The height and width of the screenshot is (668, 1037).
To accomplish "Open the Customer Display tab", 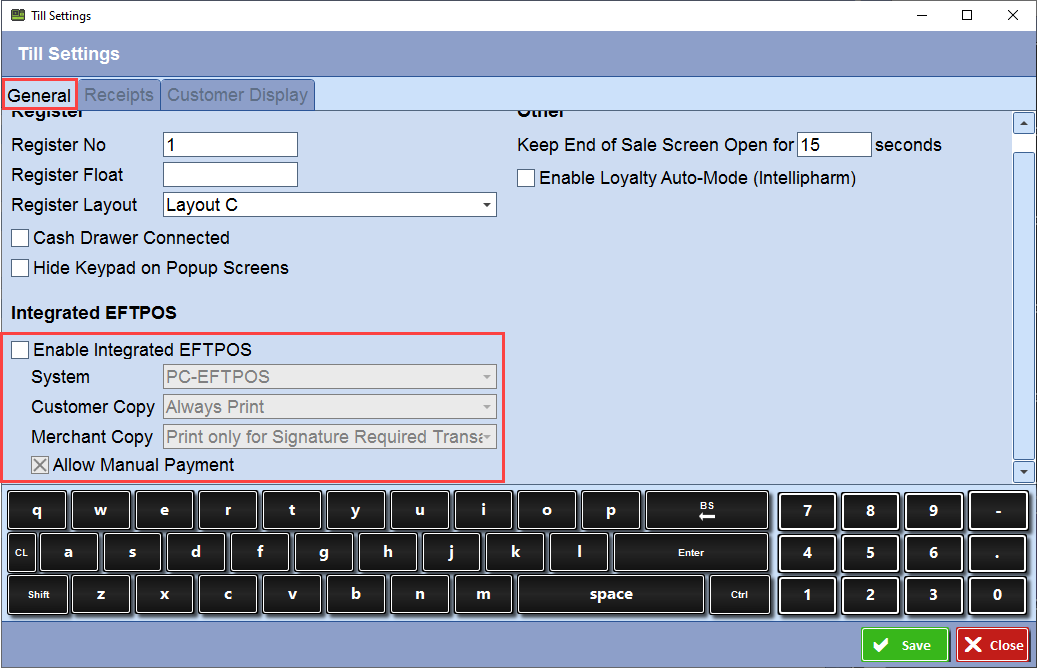I will (237, 94).
